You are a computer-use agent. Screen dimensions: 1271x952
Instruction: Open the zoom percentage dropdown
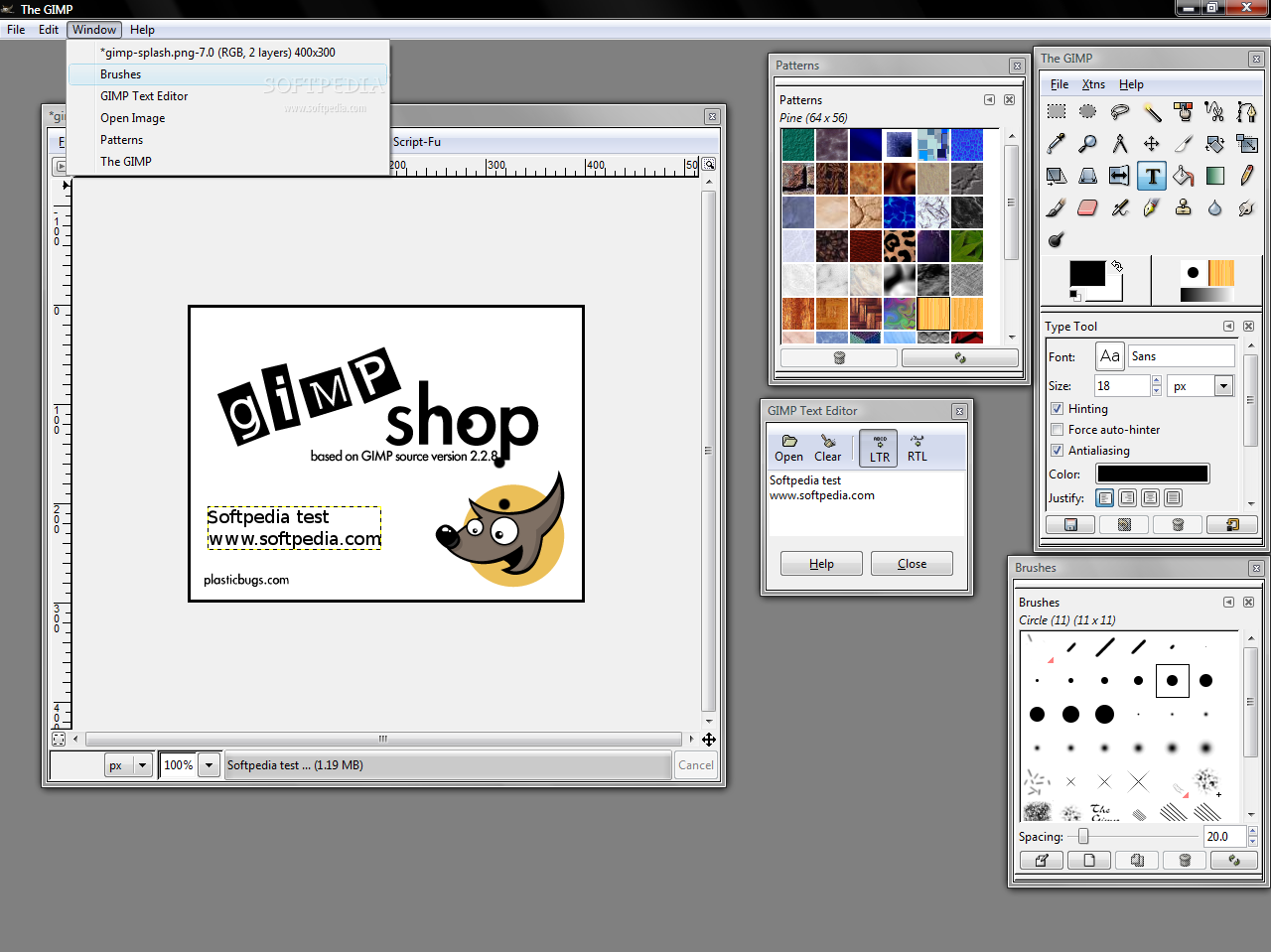(209, 765)
